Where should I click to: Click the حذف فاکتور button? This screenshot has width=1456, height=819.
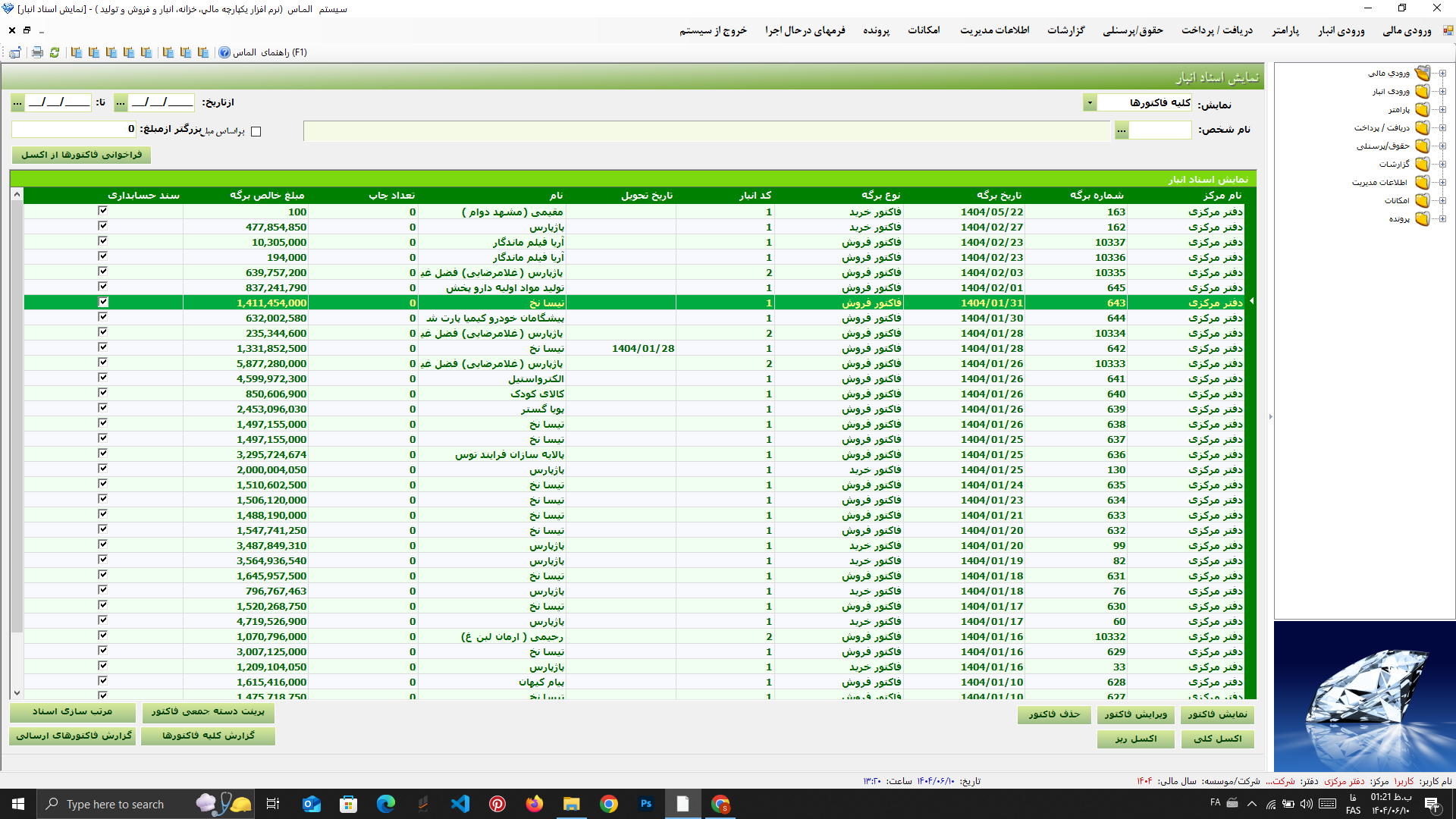(1054, 714)
